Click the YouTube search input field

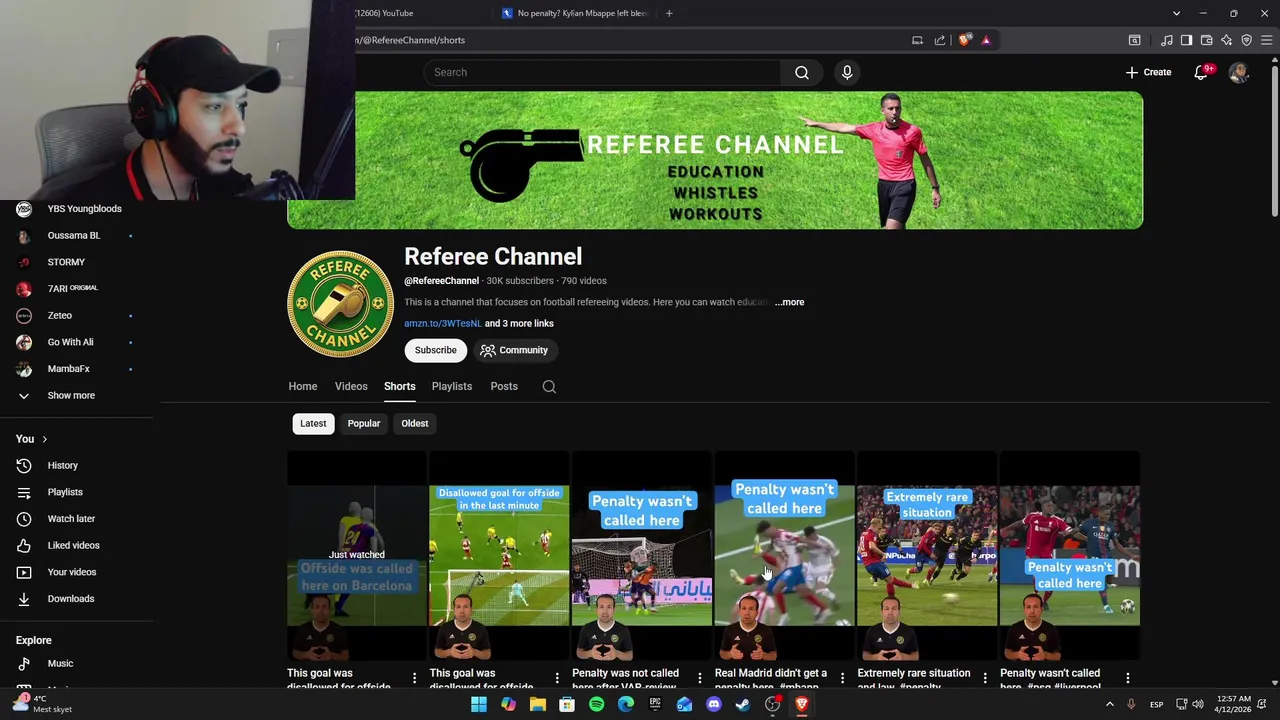[603, 72]
